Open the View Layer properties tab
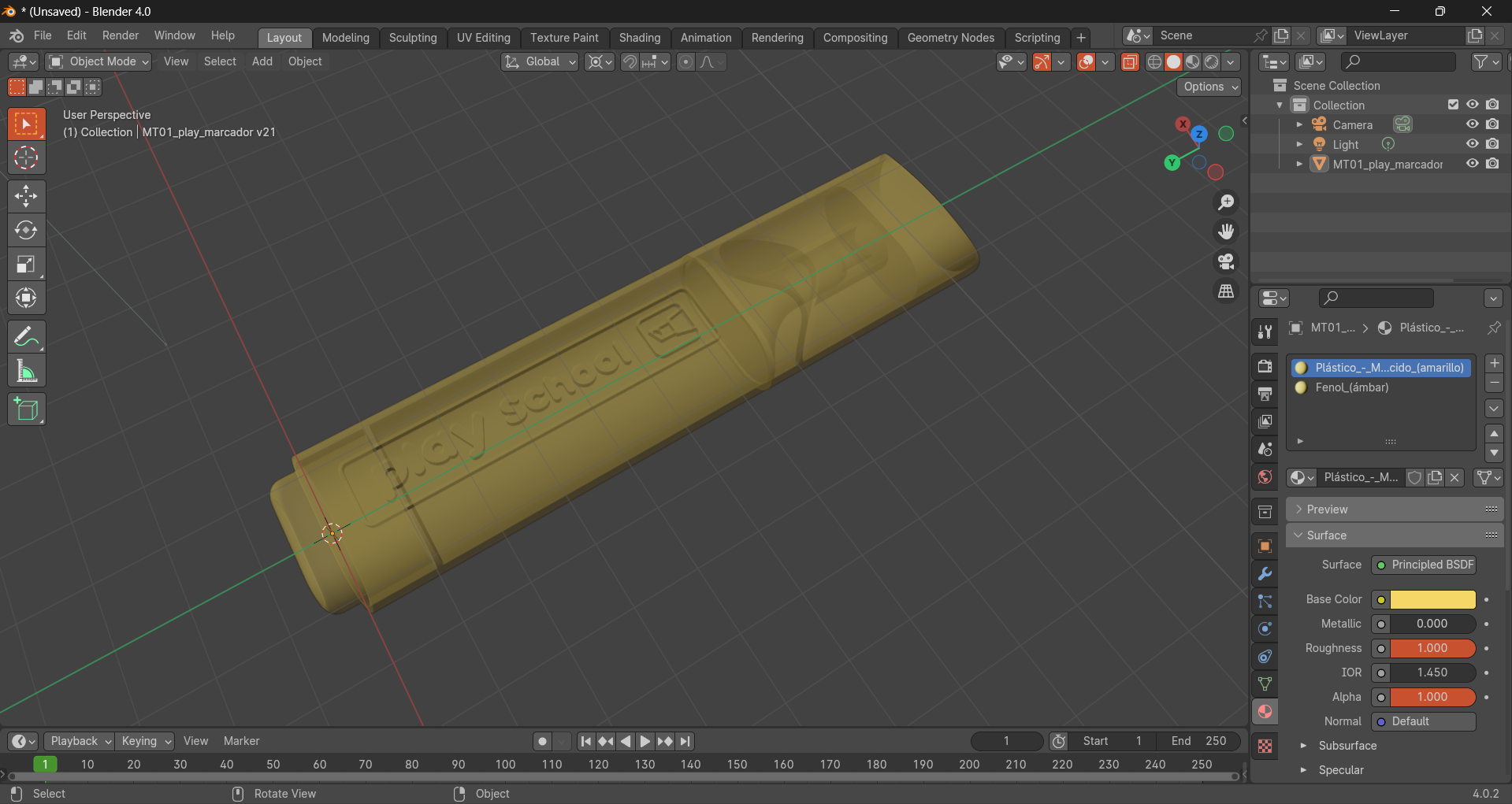The image size is (1512, 804). pos(1265,421)
